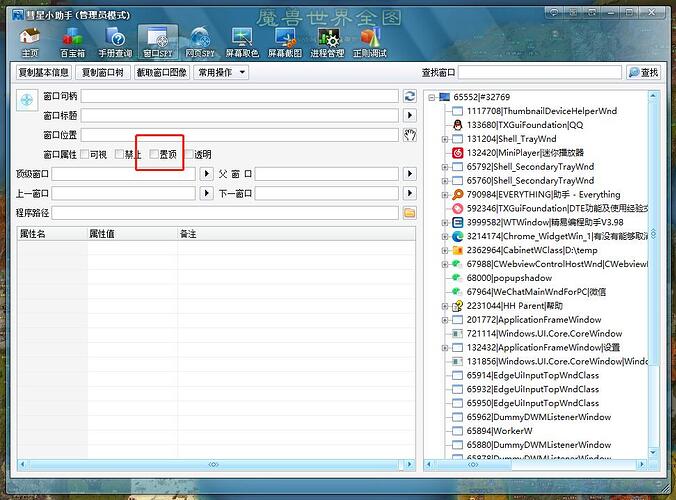This screenshot has width=676, height=500.
Task: Click refresh icon beside the 窗口句柄 field
Action: (409, 97)
